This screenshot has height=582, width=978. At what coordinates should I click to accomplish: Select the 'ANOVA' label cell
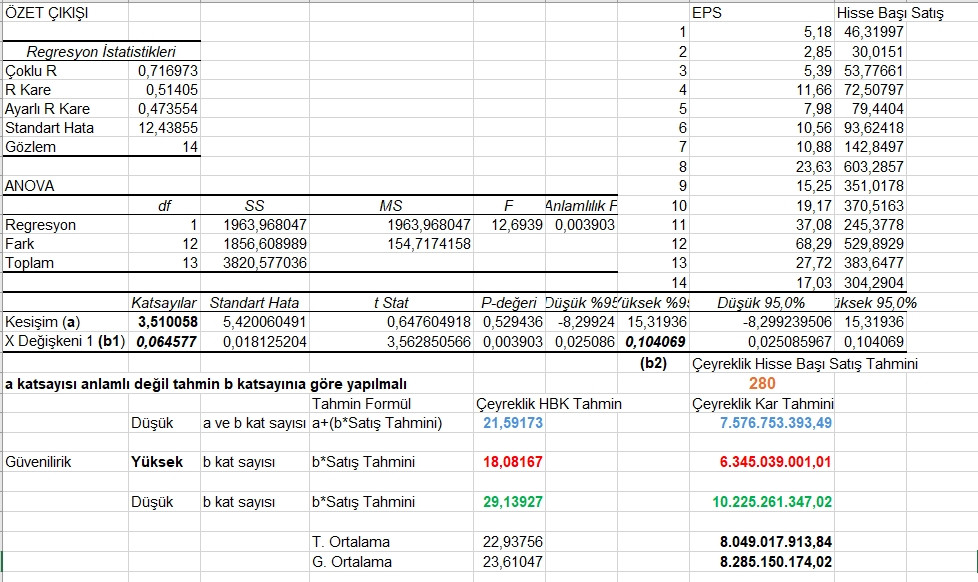29,186
